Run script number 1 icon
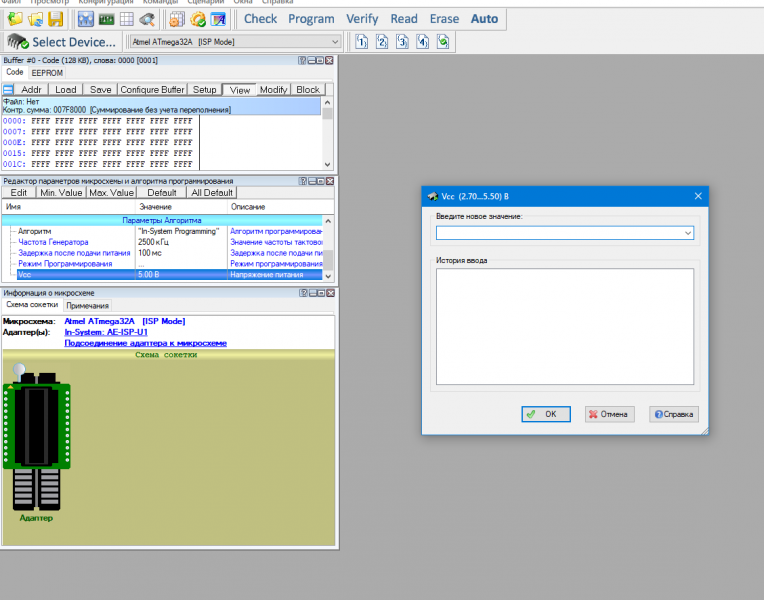 361,42
